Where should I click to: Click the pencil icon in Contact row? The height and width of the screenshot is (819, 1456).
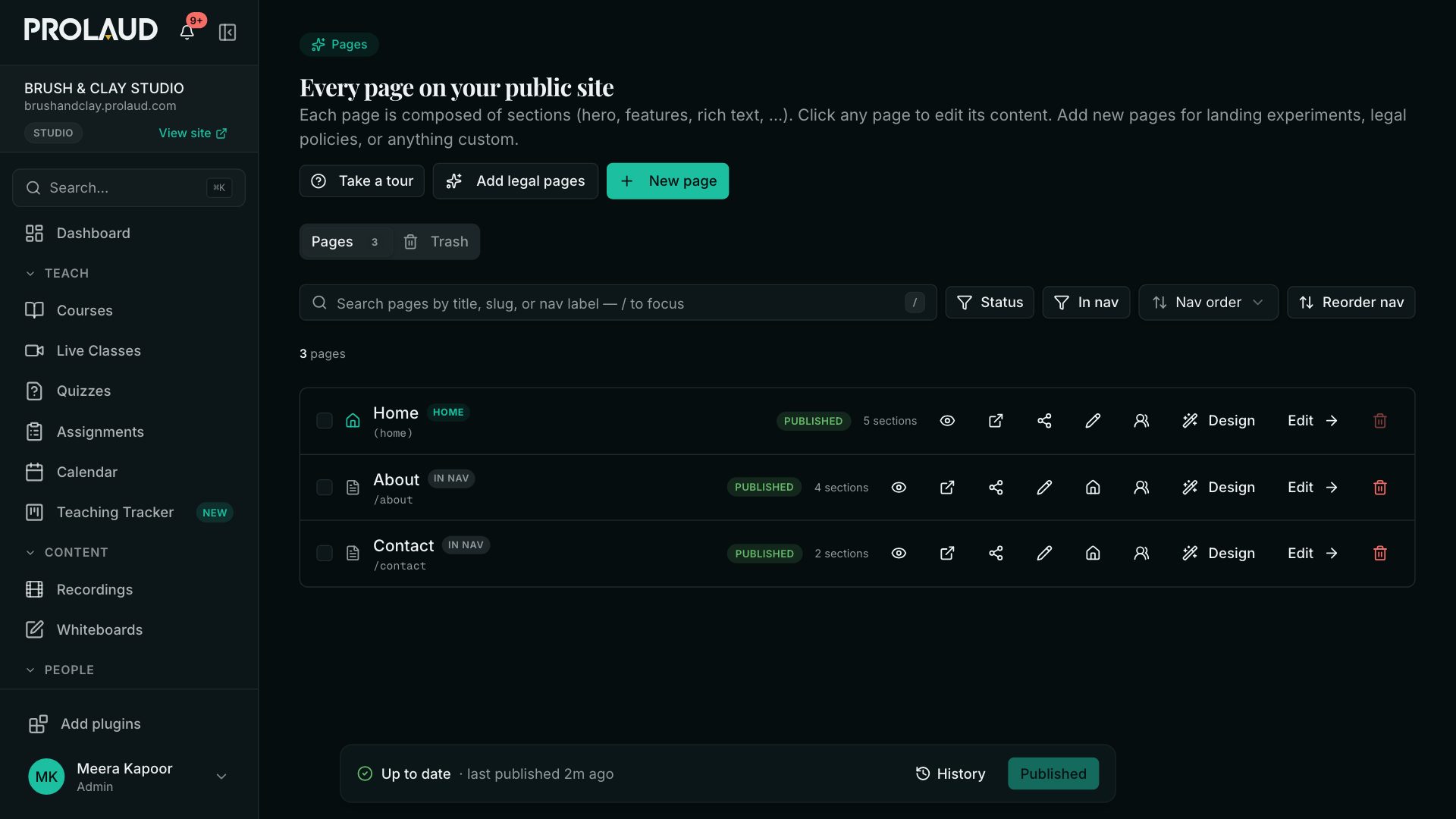pyautogui.click(x=1044, y=554)
